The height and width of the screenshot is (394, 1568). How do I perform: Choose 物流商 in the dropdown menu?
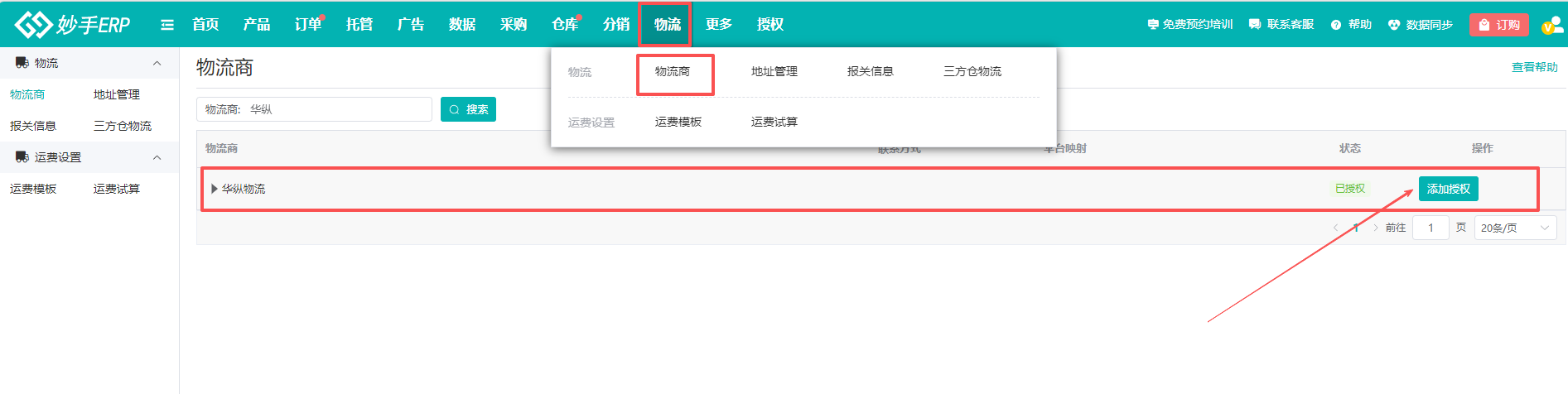[x=673, y=71]
